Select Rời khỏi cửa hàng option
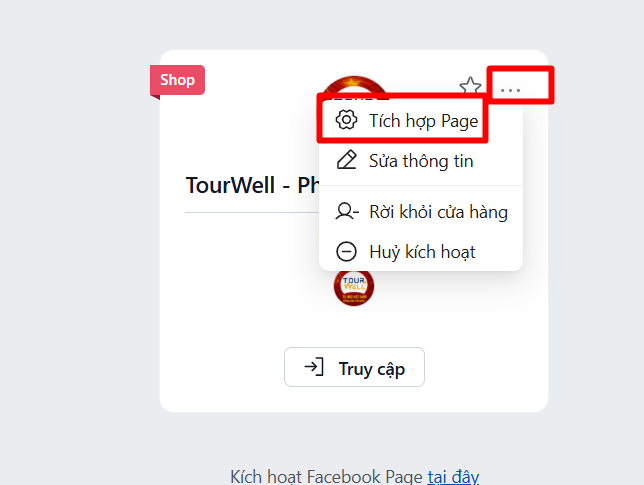Image resolution: width=644 pixels, height=485 pixels. [438, 212]
